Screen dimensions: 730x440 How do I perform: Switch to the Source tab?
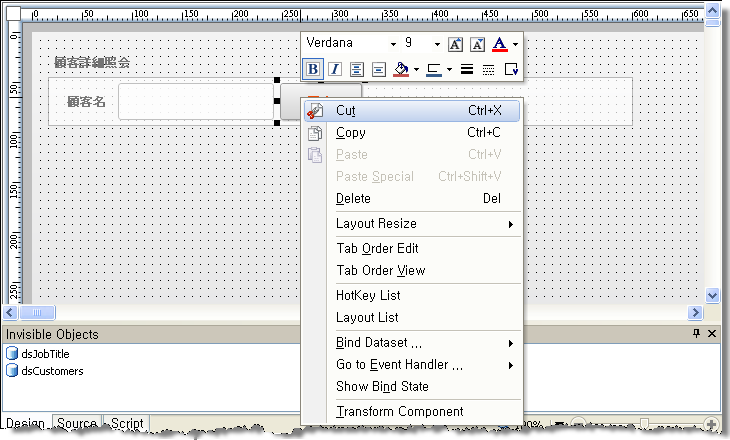[76, 424]
